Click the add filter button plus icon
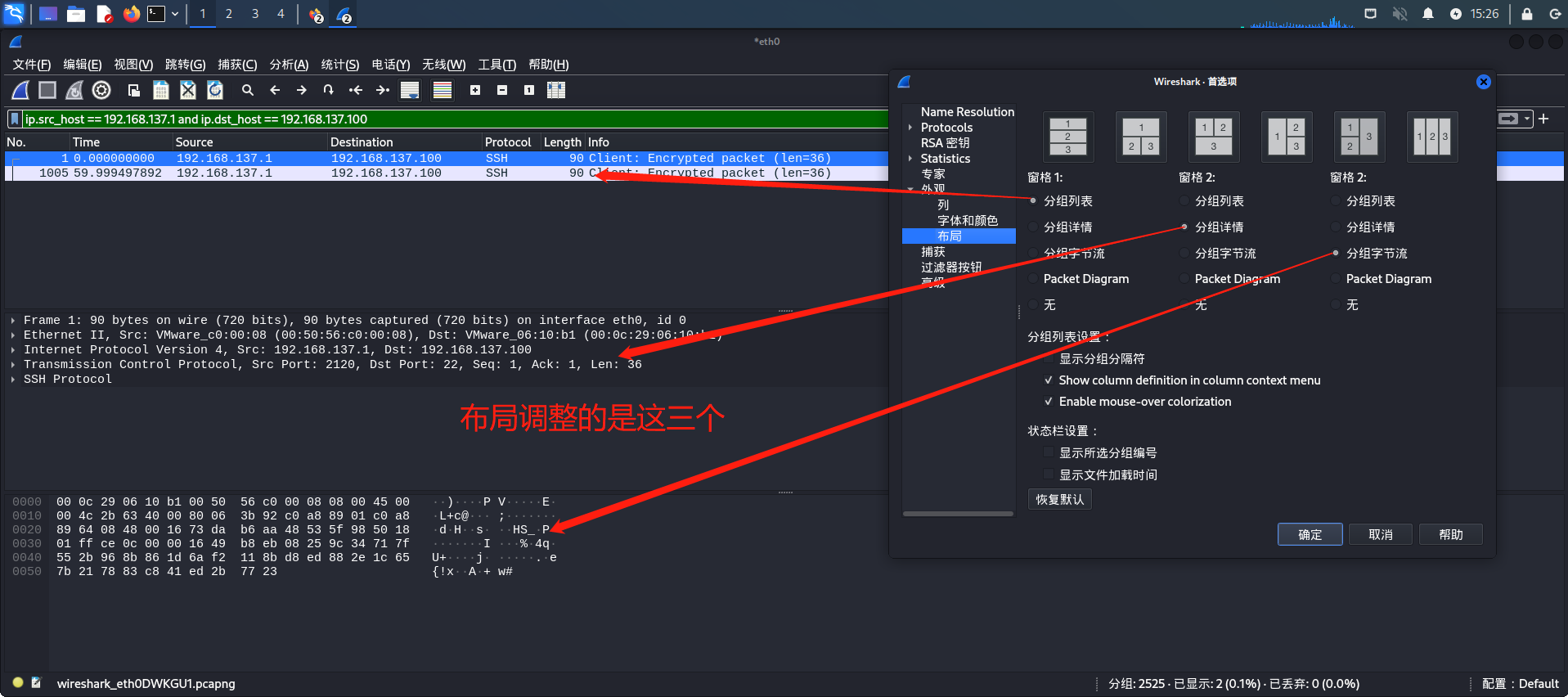The image size is (1568, 697). (x=1543, y=119)
